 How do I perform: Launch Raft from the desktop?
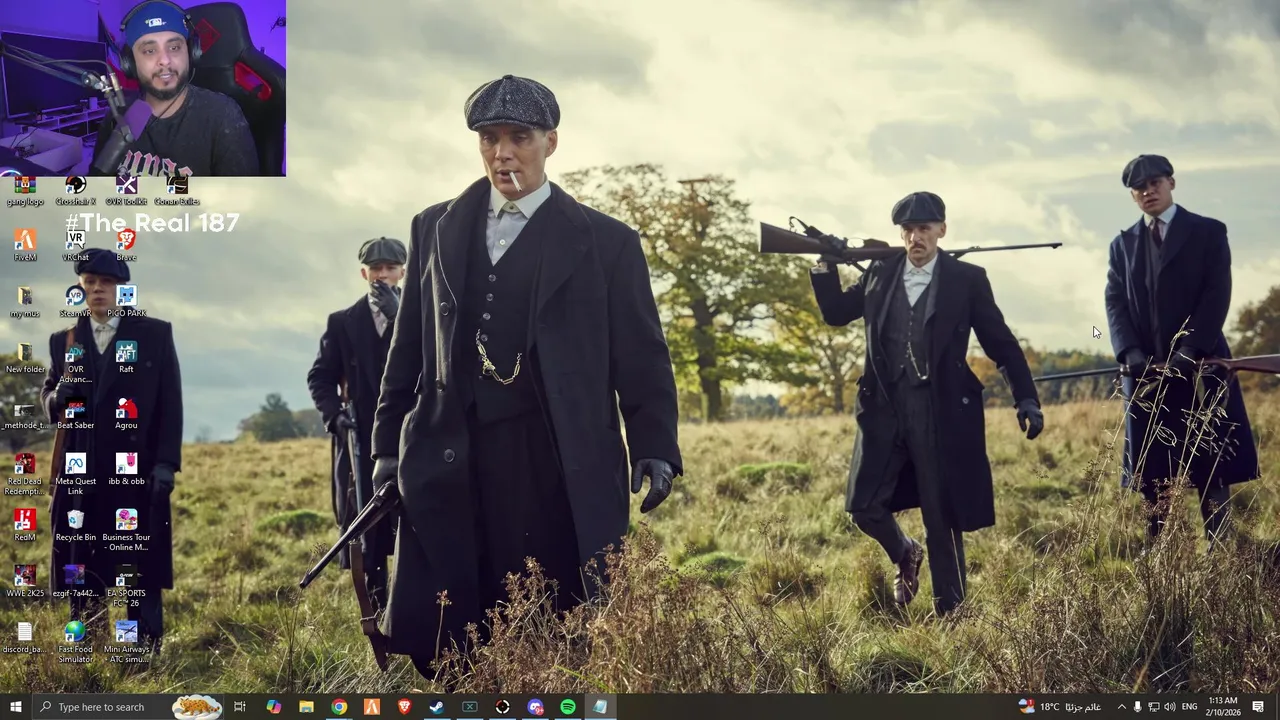[126, 357]
